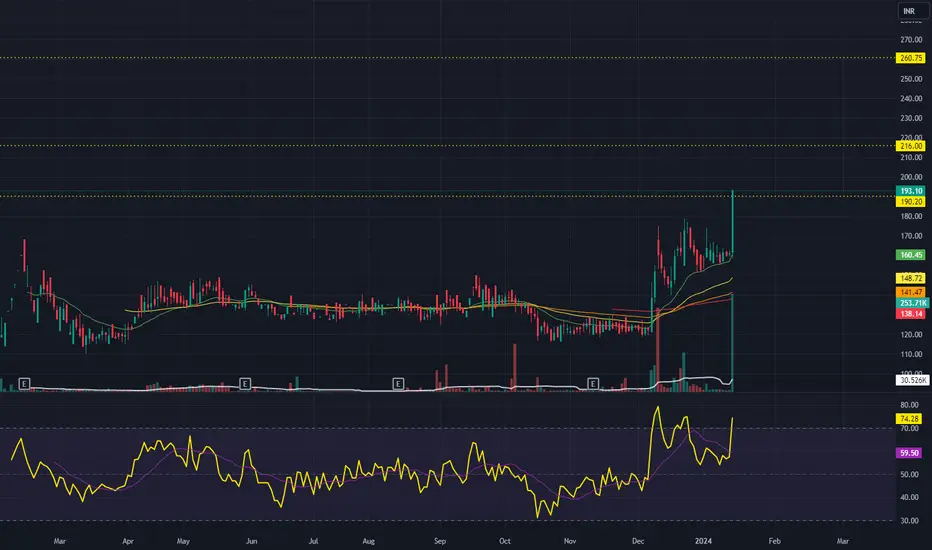
Task: Select the Sep label on time axis
Action: 440,541
